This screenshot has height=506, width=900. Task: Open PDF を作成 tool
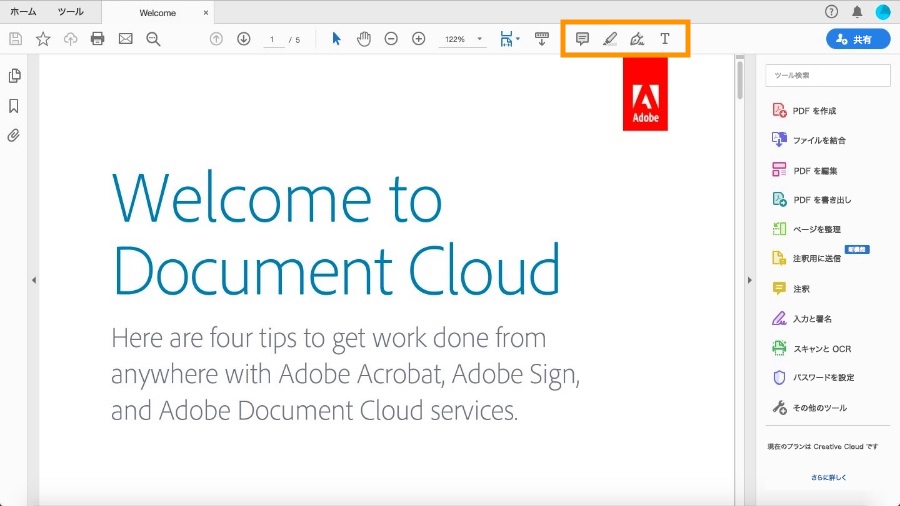coord(805,110)
